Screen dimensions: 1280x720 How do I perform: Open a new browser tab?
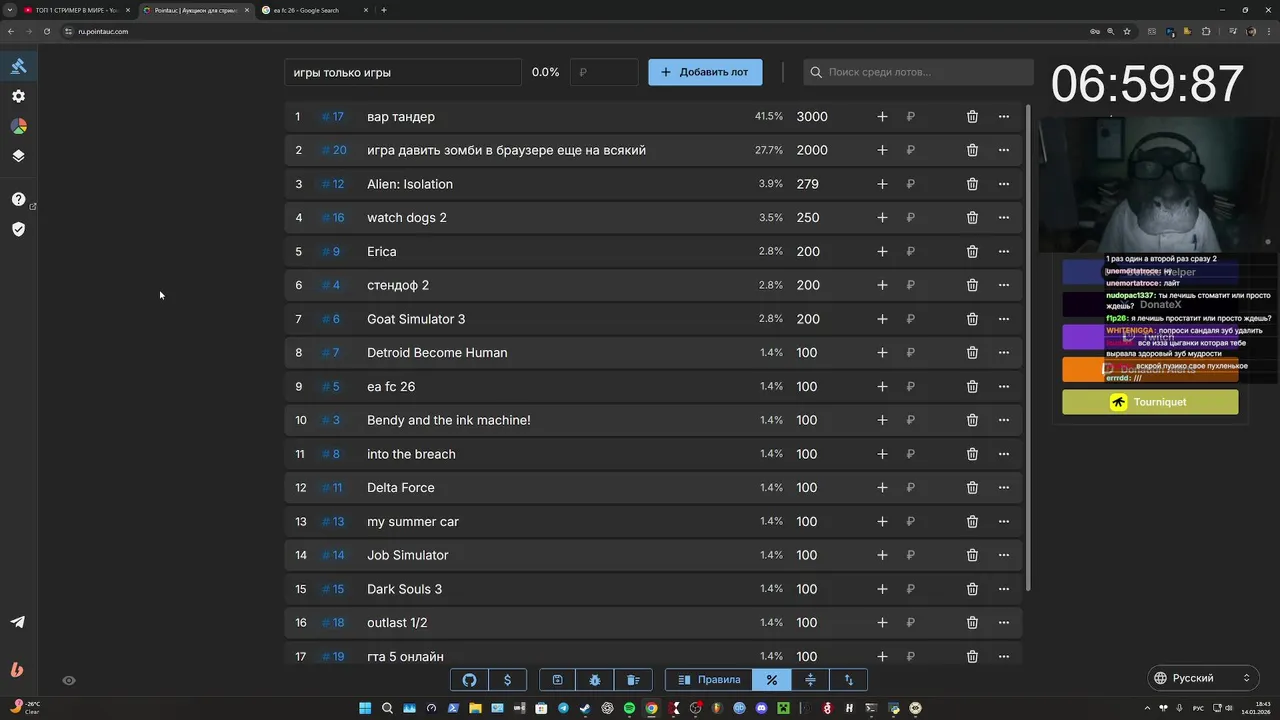384,10
